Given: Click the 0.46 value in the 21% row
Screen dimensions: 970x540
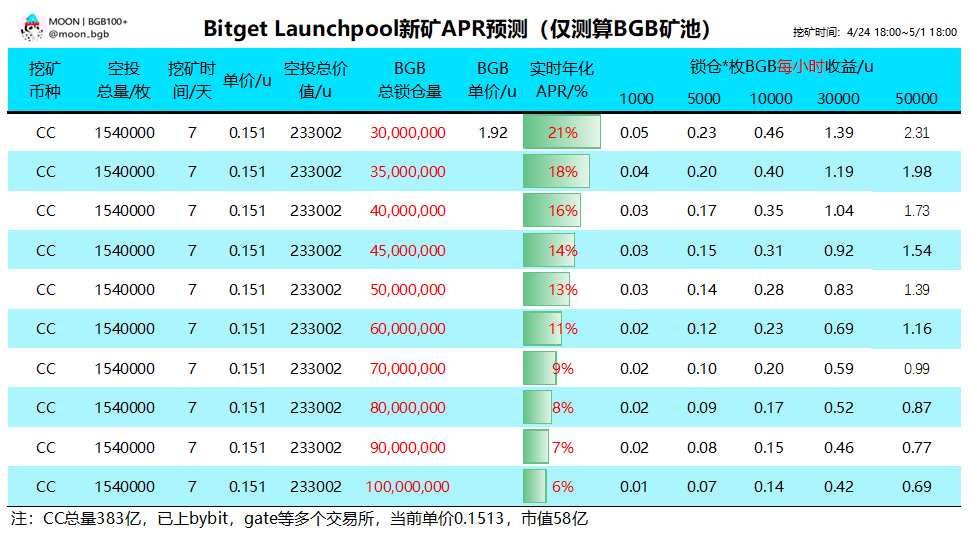Looking at the screenshot, I should coord(768,133).
